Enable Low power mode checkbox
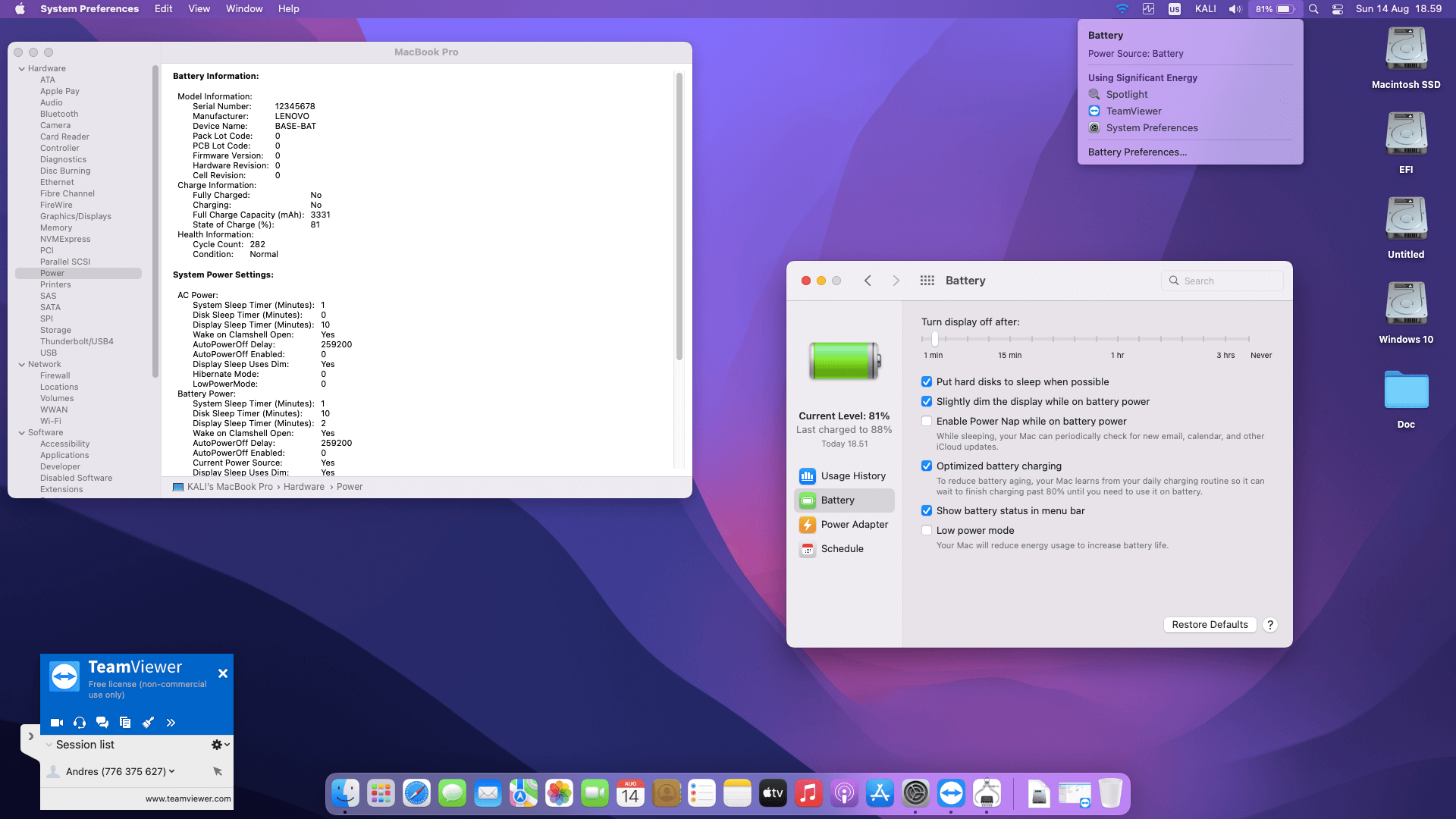Image resolution: width=1456 pixels, height=819 pixels. (x=927, y=531)
